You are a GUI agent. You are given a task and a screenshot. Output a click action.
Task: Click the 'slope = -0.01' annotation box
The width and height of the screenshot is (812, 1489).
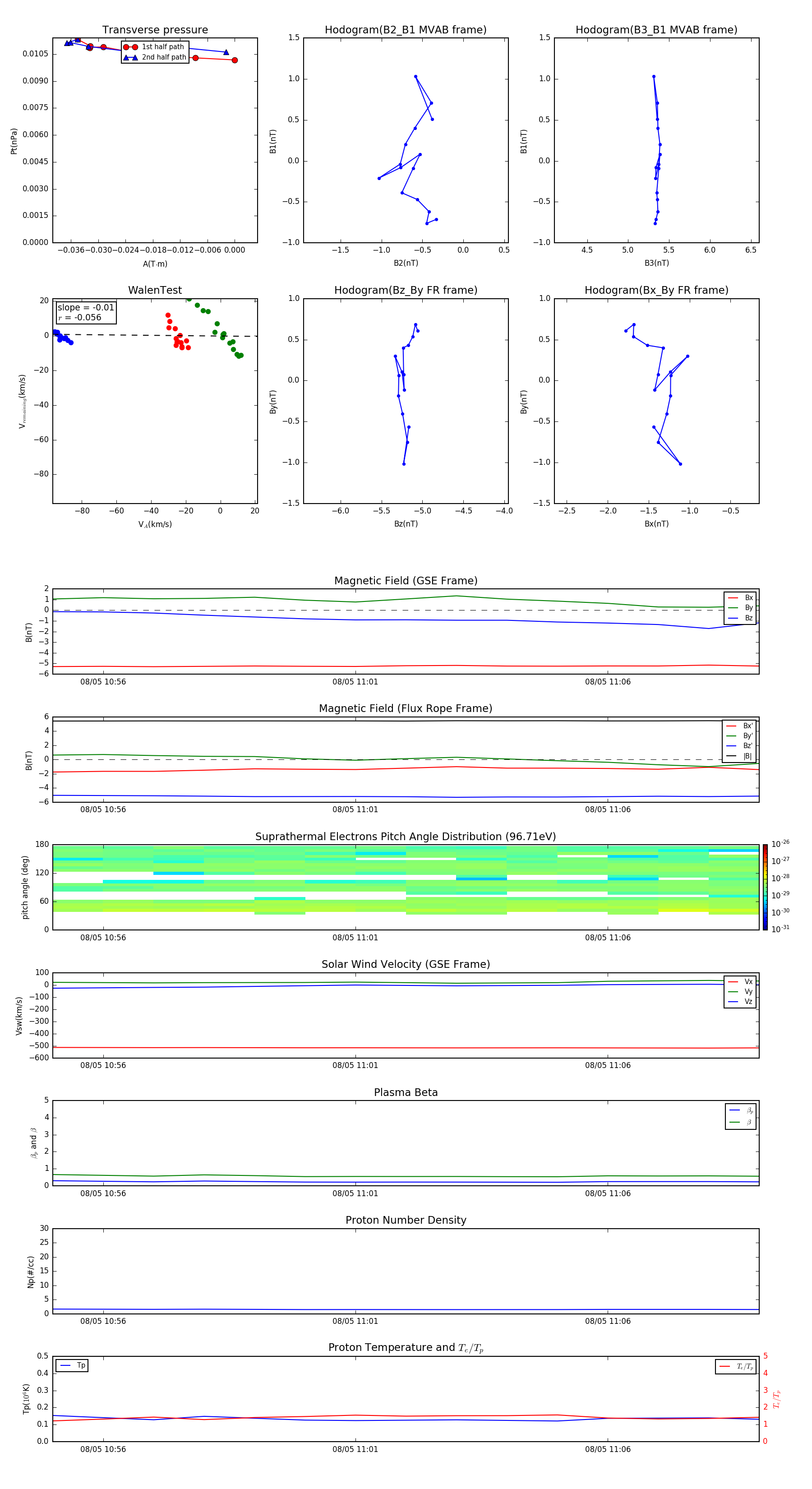click(86, 312)
